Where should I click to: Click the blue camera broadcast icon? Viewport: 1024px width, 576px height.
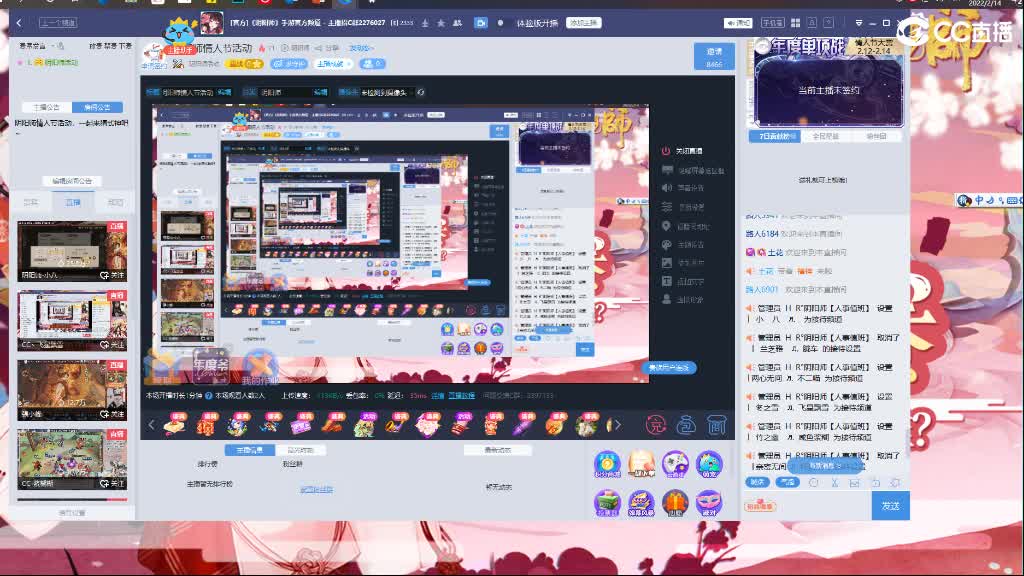tap(481, 23)
